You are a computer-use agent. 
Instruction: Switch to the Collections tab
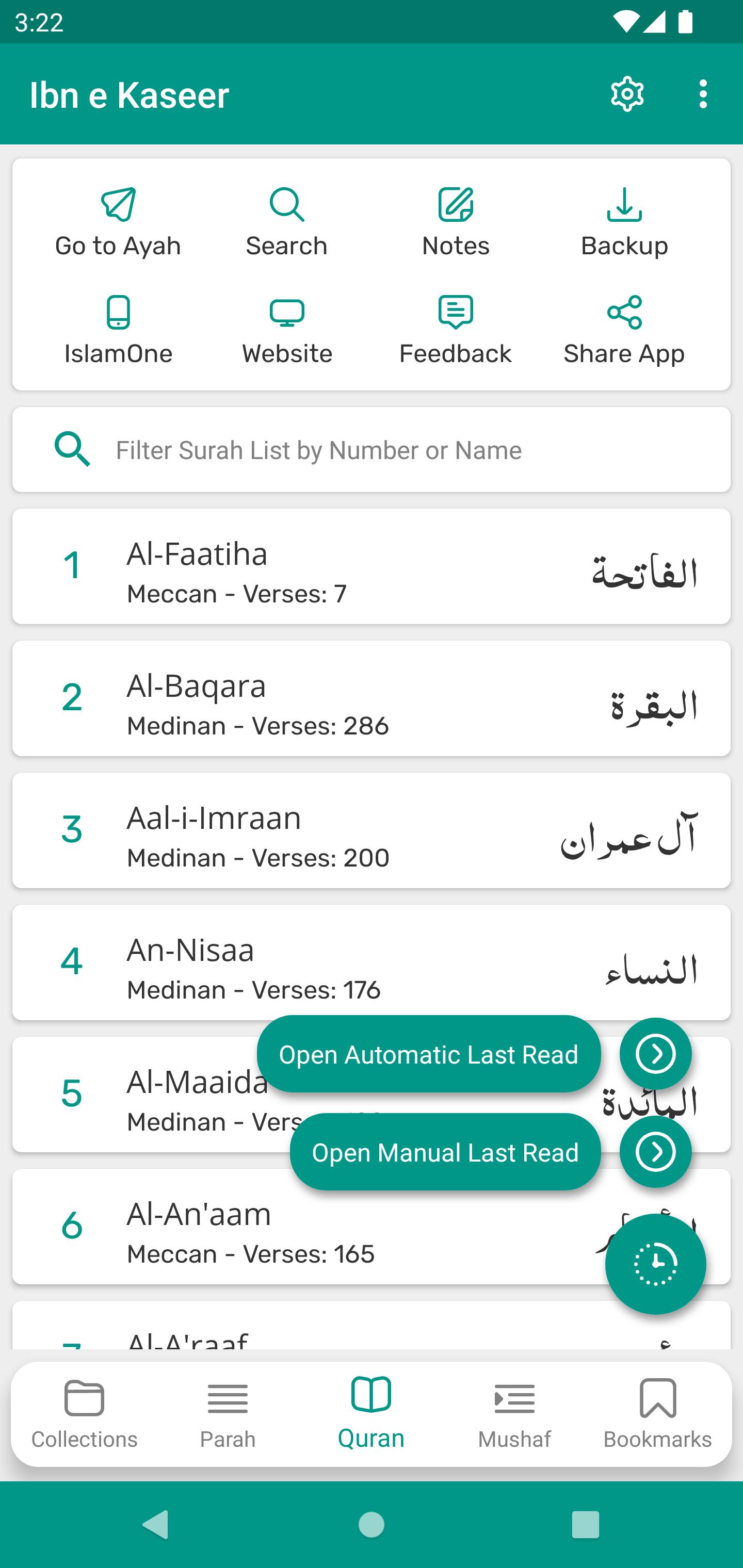coord(85,1414)
